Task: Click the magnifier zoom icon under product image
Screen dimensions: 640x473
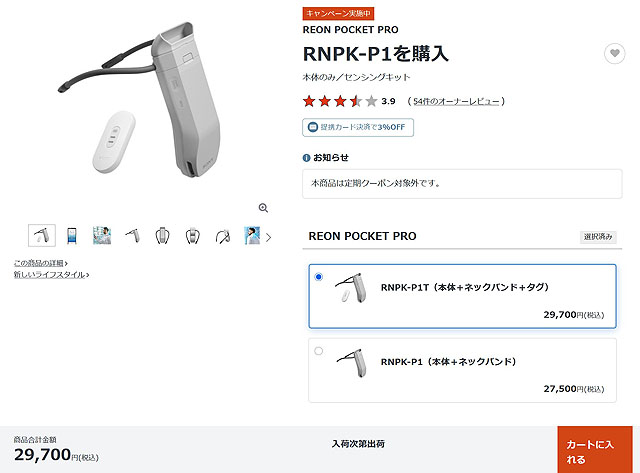Action: click(263, 208)
